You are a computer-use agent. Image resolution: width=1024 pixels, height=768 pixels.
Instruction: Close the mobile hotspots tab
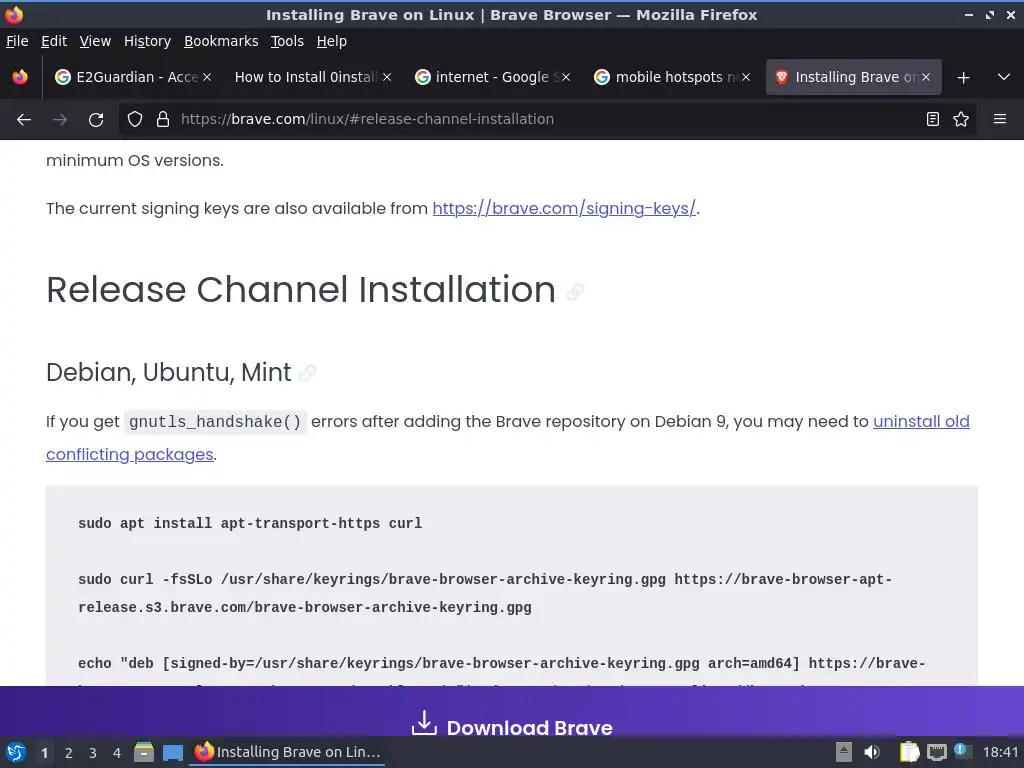click(x=746, y=77)
